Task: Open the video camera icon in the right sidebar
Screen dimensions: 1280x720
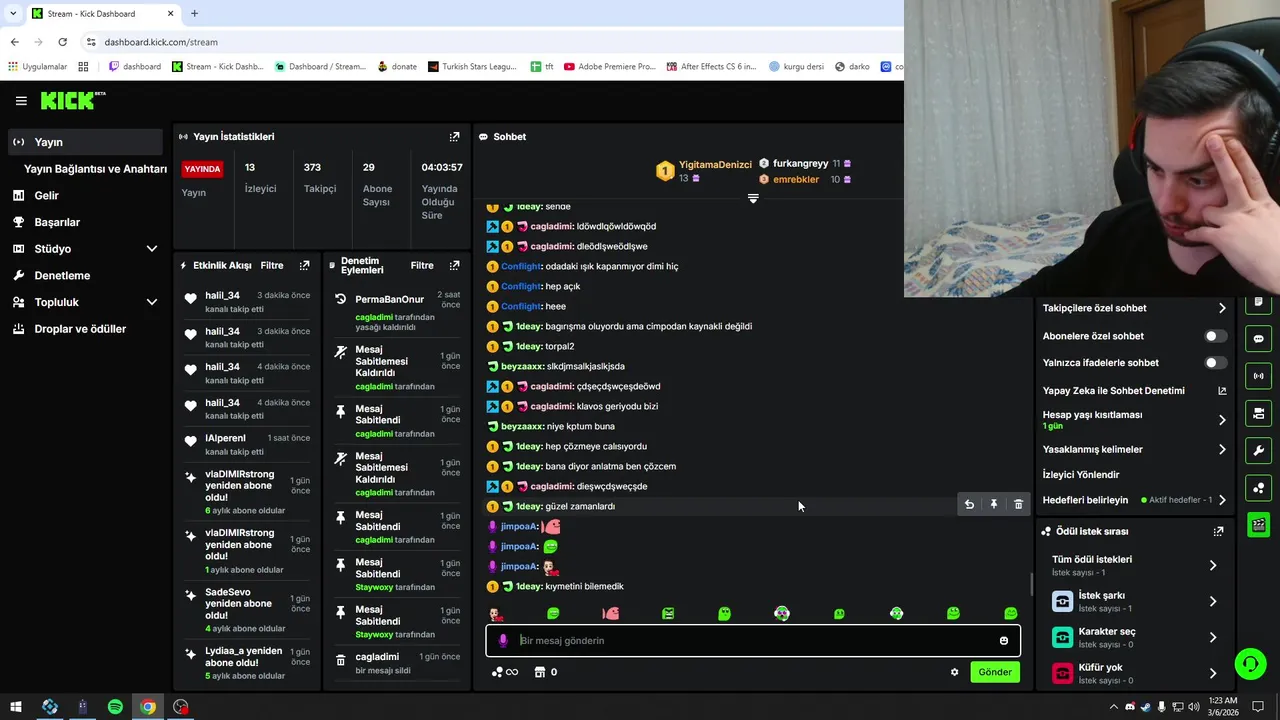Action: click(x=1258, y=413)
